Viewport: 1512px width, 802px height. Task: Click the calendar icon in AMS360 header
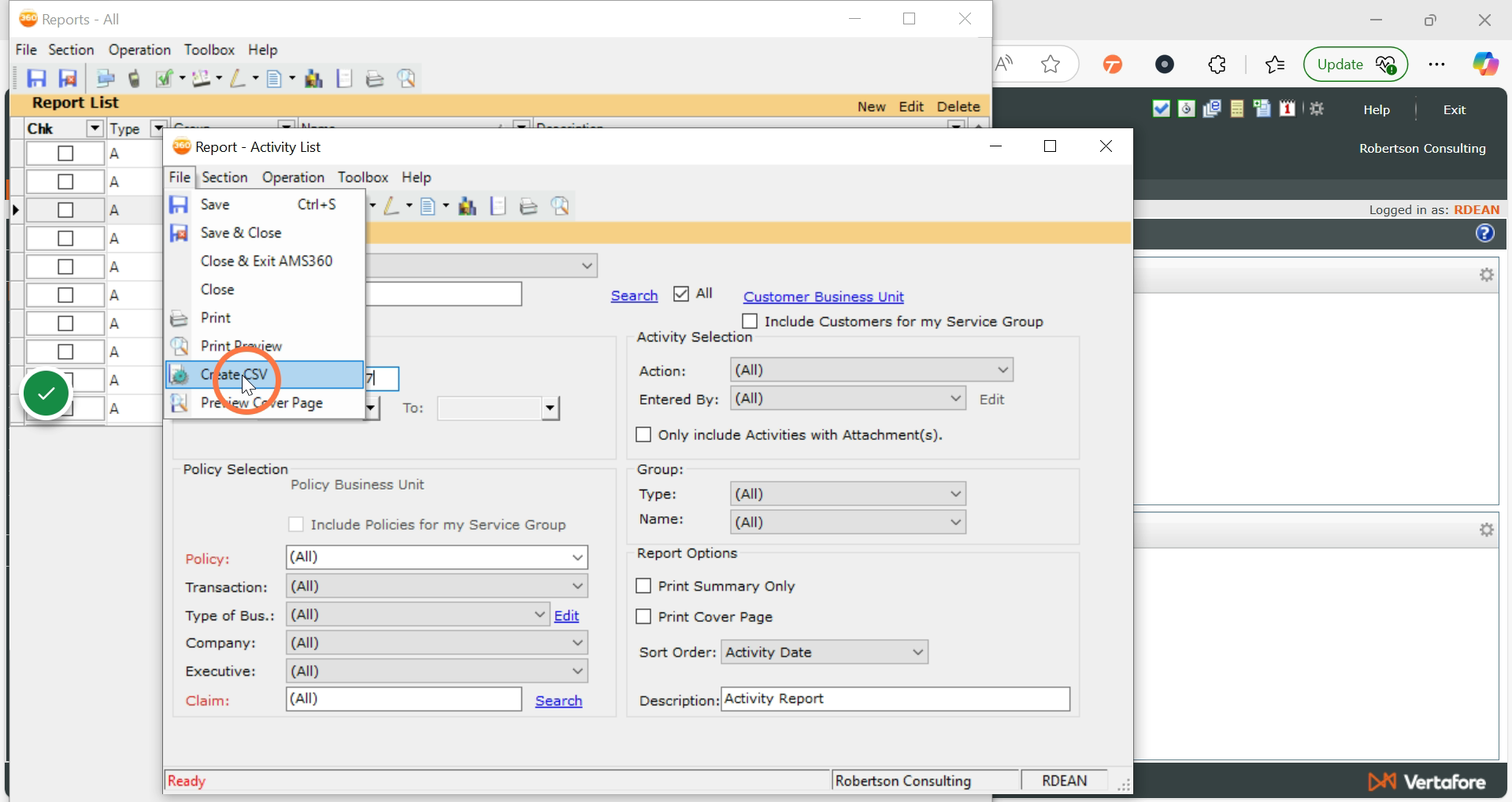1288,109
